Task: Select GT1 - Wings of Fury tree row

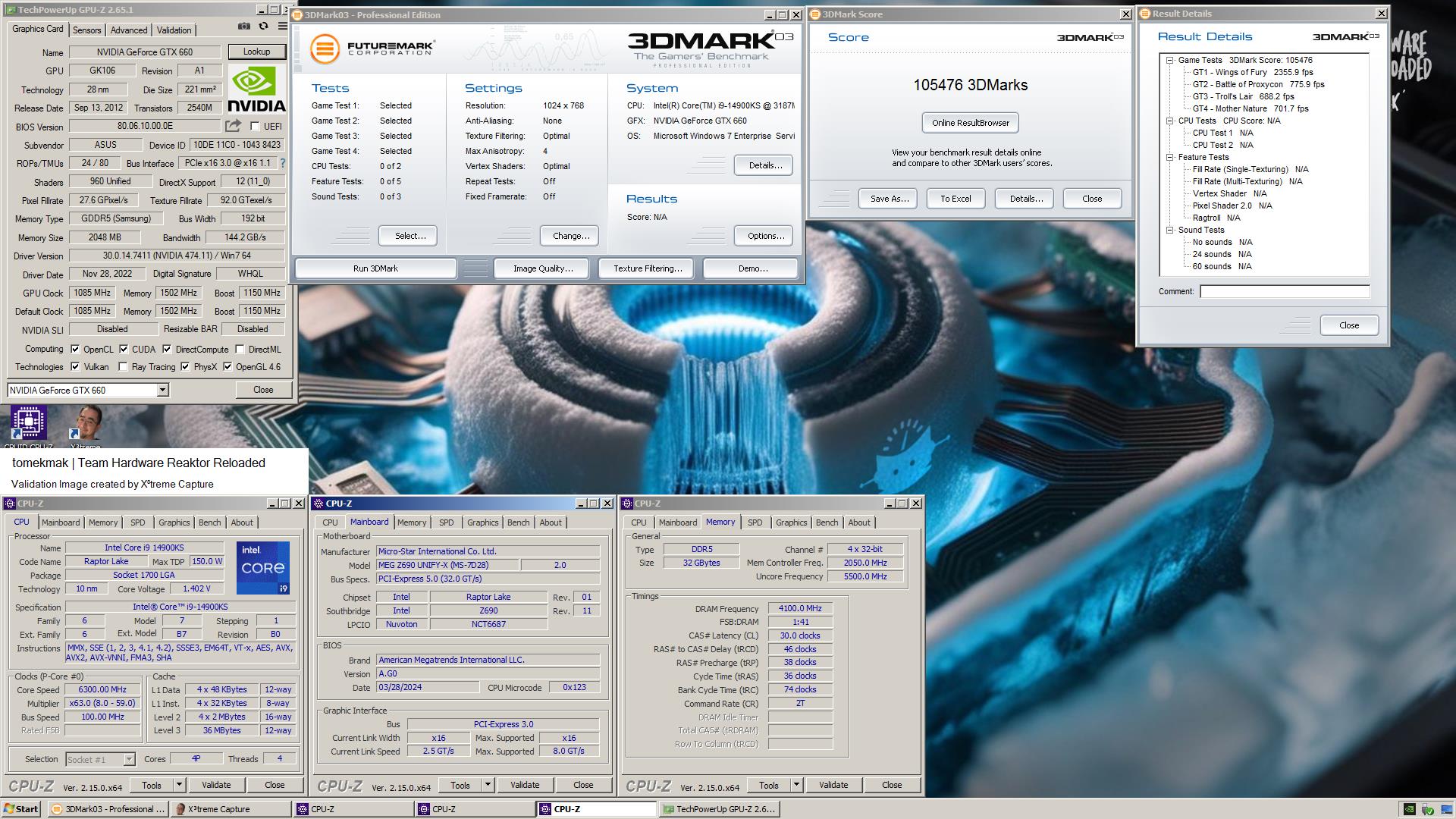Action: tap(1253, 72)
